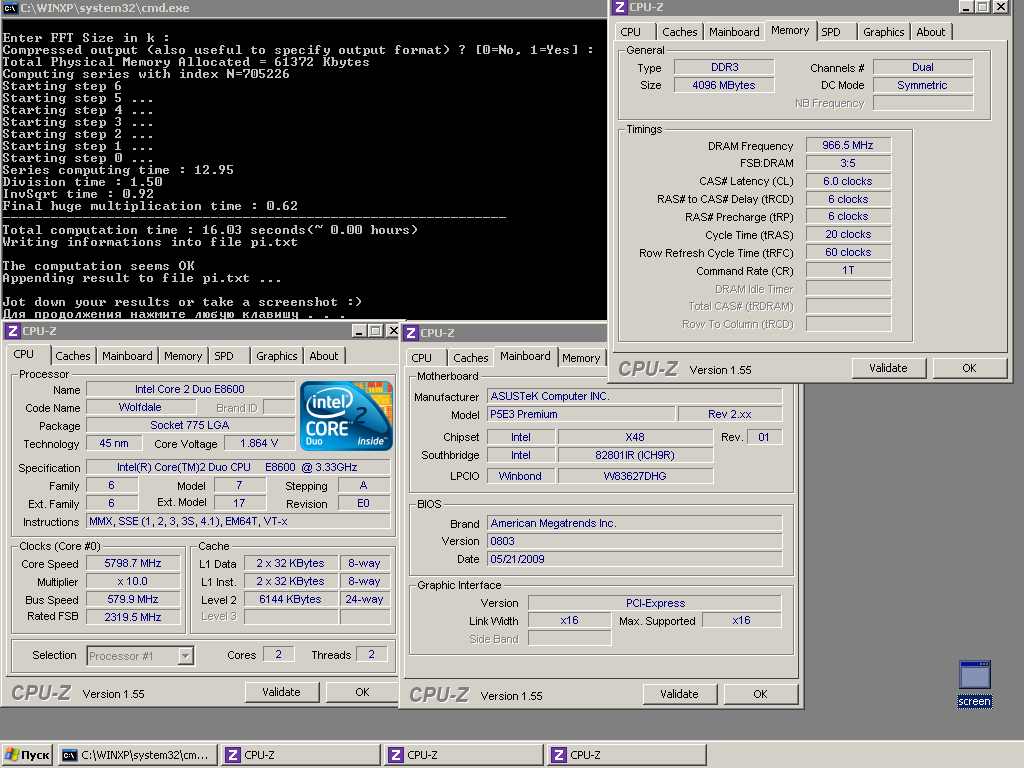Screen dimensions: 1024x768
Task: Select the third CPU-Z taskbar button
Action: pos(627,755)
